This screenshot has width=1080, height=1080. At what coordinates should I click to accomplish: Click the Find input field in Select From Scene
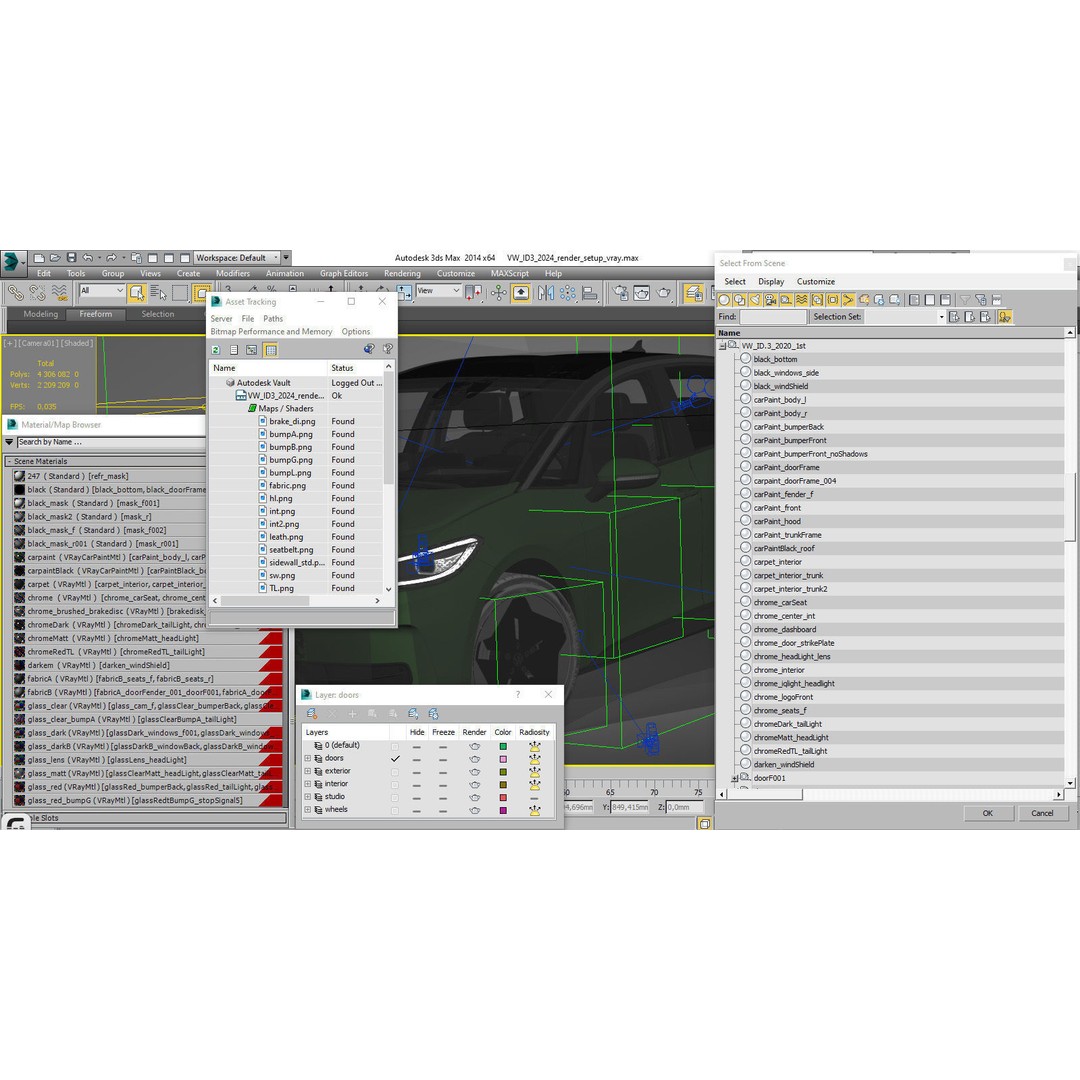pos(773,317)
